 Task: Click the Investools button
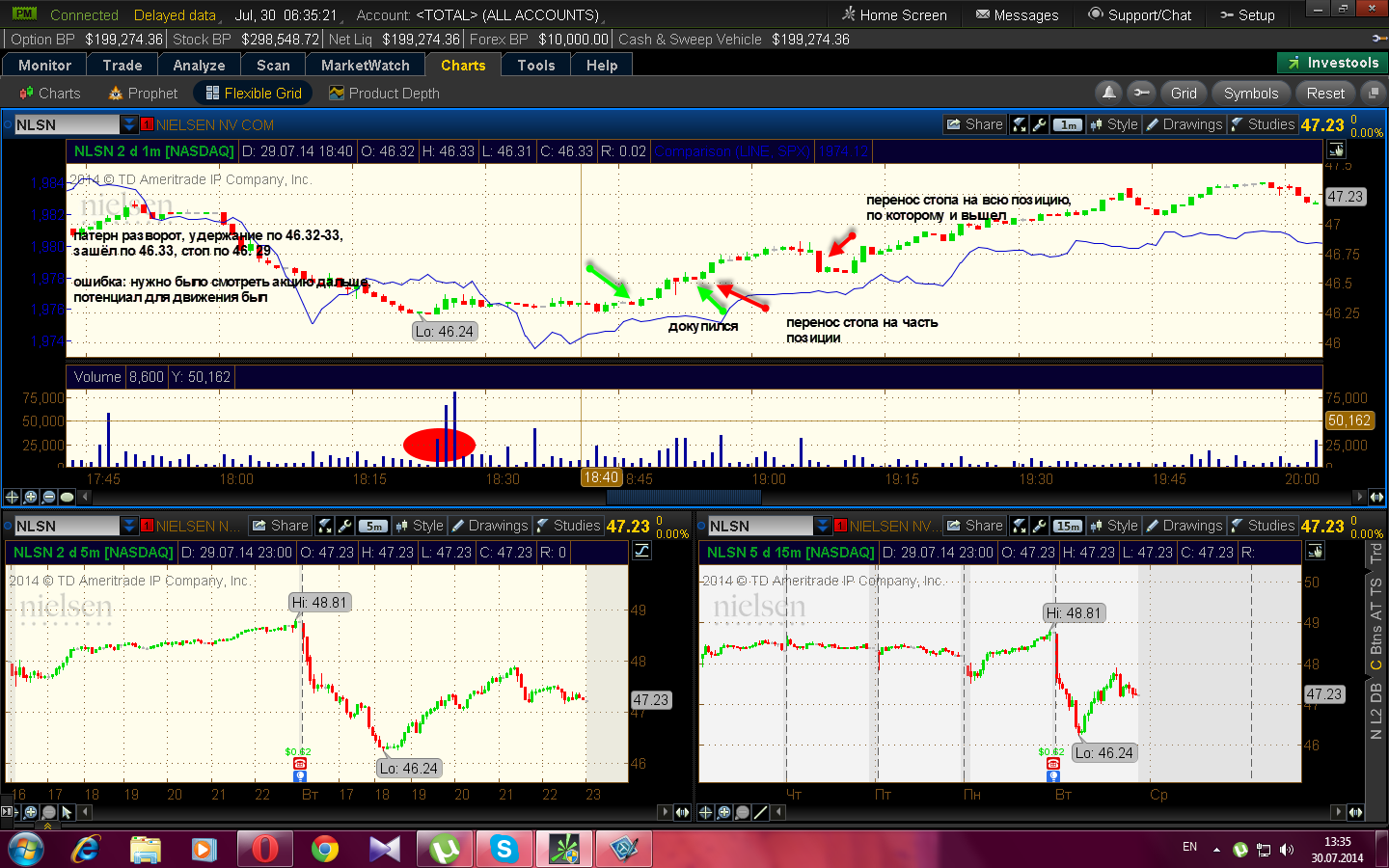coord(1332,63)
